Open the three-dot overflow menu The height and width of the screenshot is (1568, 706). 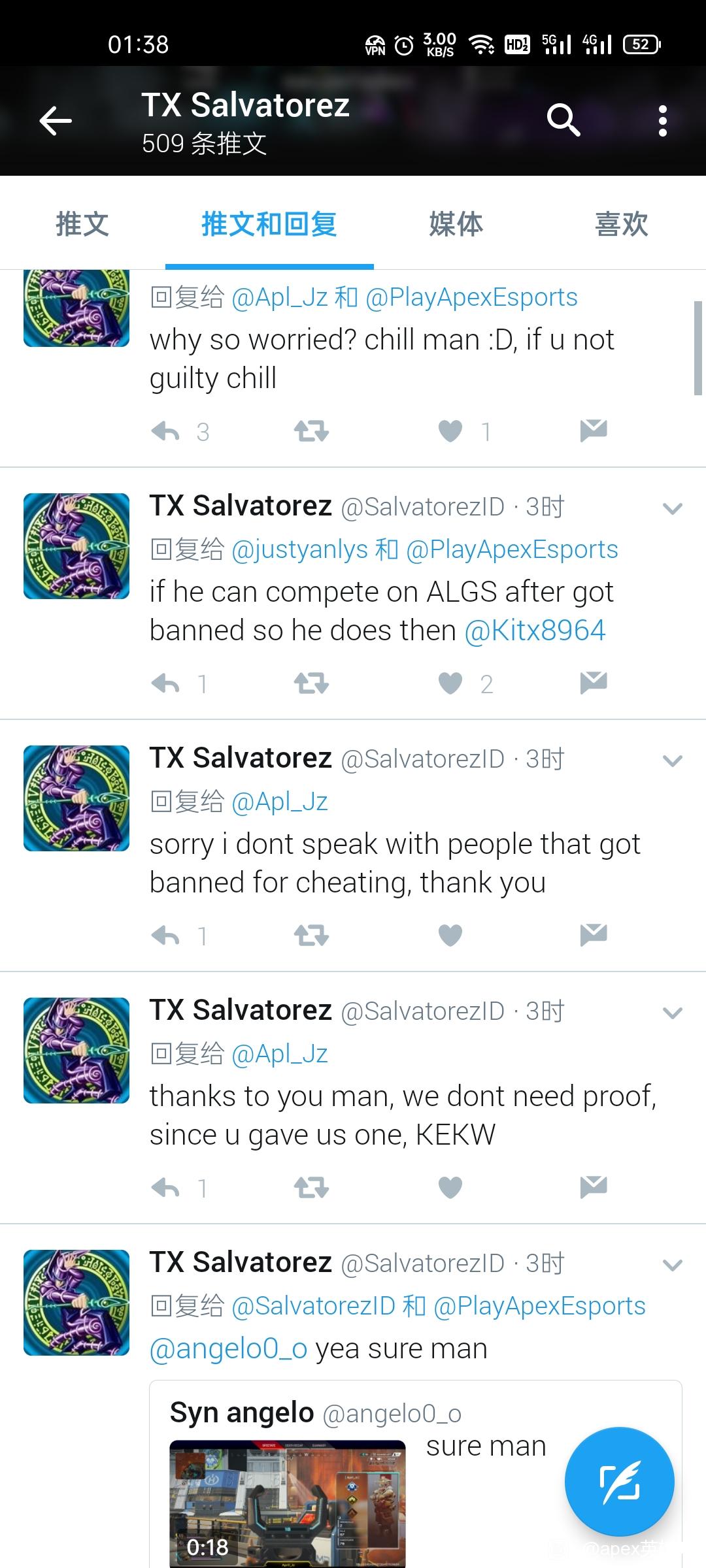click(663, 121)
